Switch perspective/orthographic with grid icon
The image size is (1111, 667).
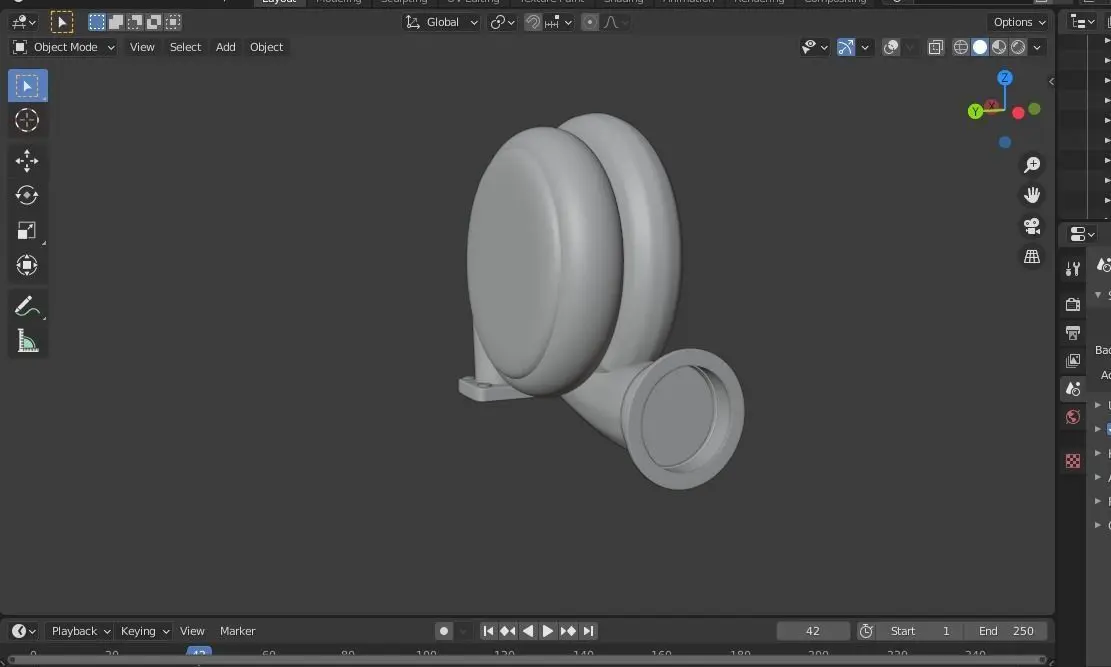click(1032, 257)
